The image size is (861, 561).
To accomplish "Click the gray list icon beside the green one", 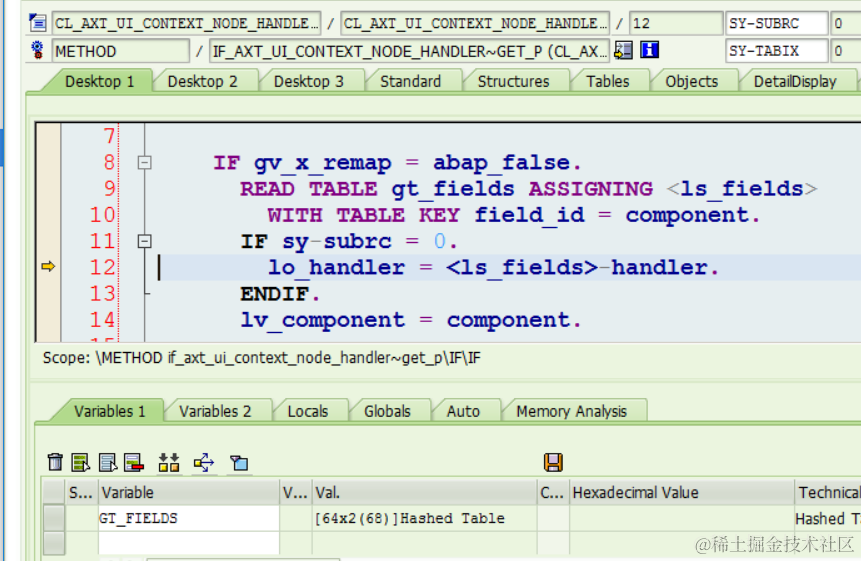I will click(108, 462).
